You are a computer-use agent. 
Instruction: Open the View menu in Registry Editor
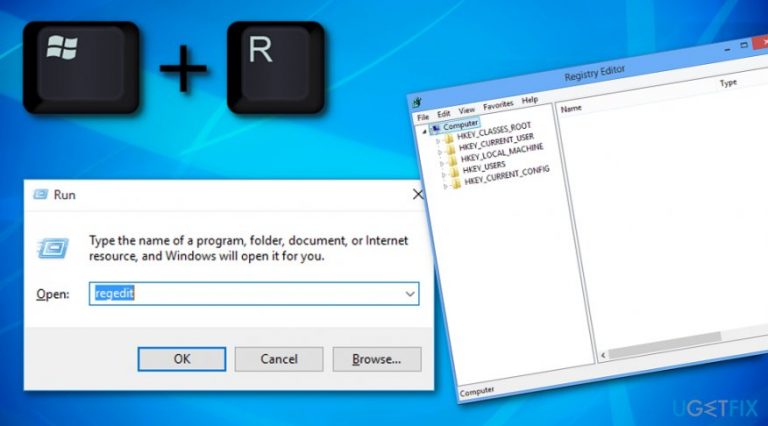(x=467, y=110)
